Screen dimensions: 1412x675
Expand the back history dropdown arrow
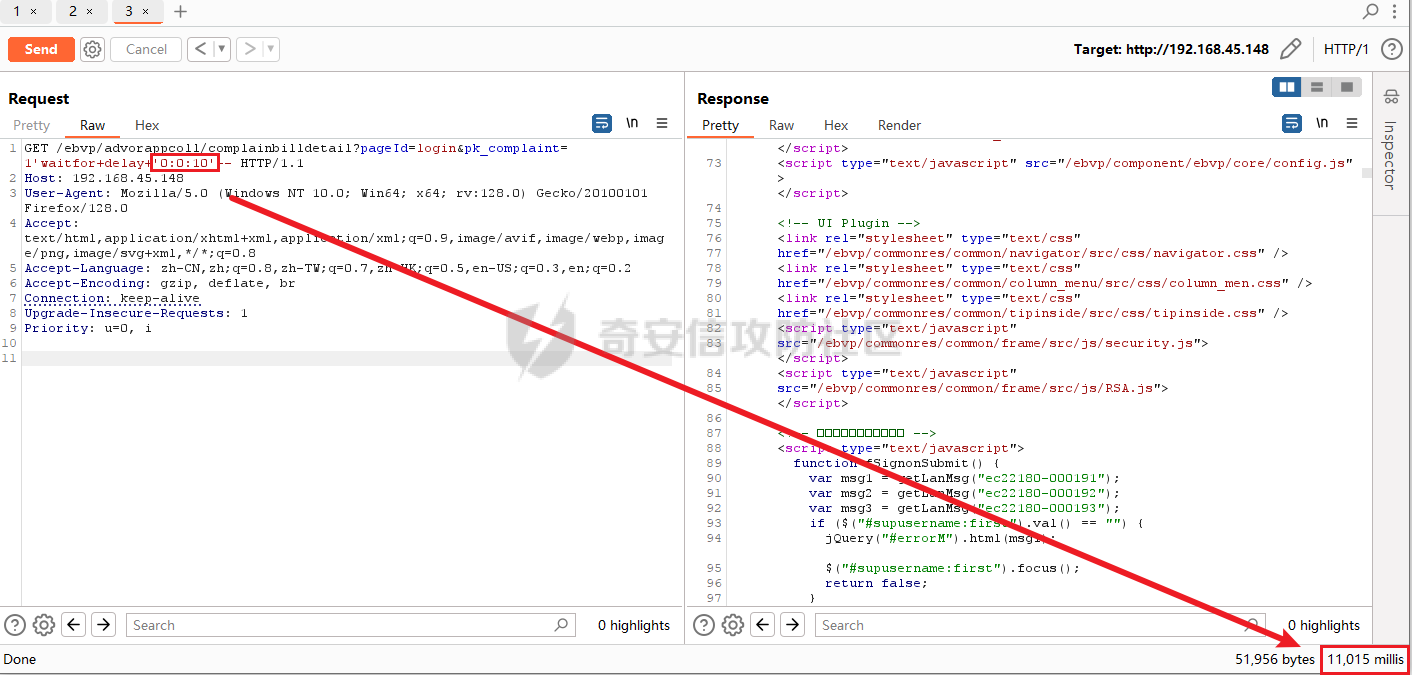(221, 49)
